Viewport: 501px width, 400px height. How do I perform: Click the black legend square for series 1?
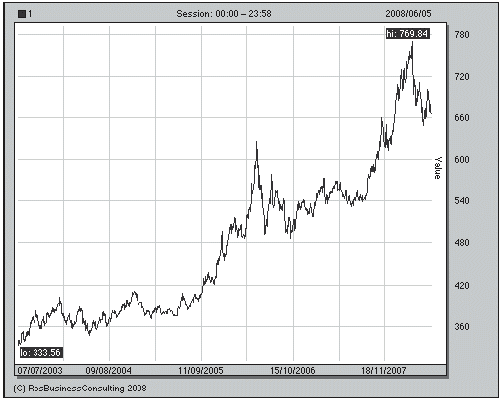[x=22, y=14]
